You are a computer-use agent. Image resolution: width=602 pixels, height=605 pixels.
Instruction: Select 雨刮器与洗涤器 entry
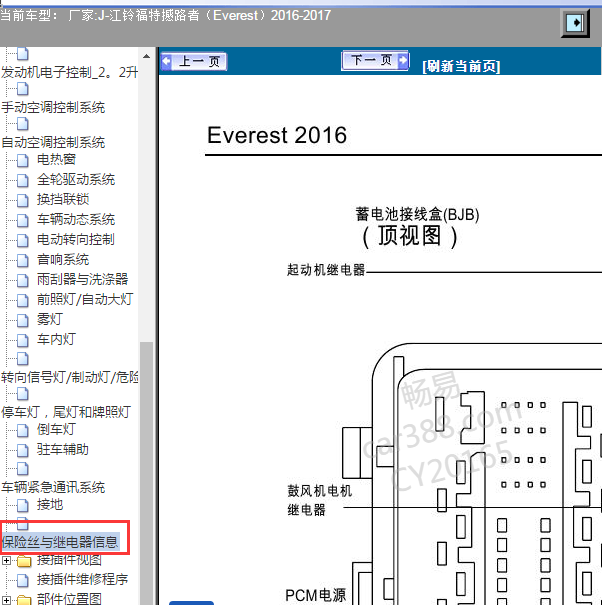point(83,279)
